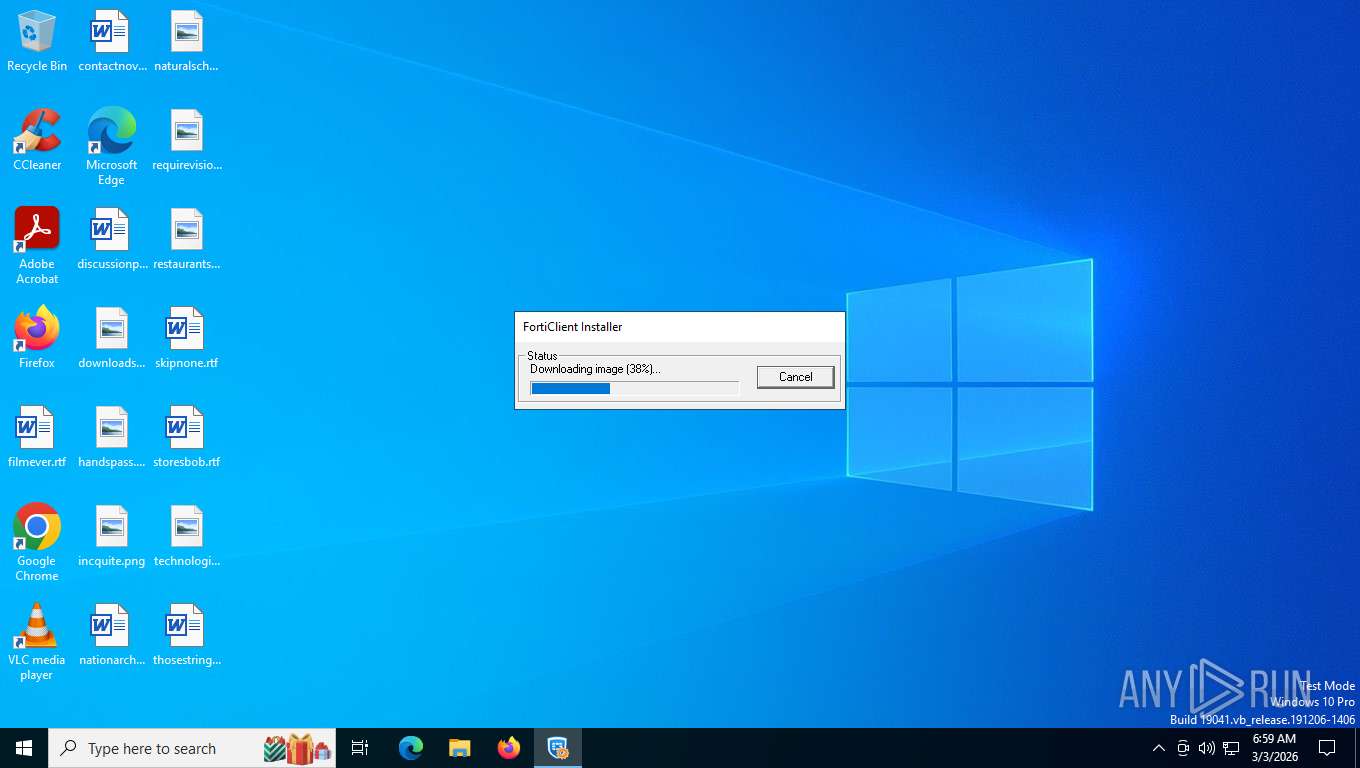Image resolution: width=1360 pixels, height=768 pixels.
Task: Cancel the FortiClient image download
Action: click(795, 377)
